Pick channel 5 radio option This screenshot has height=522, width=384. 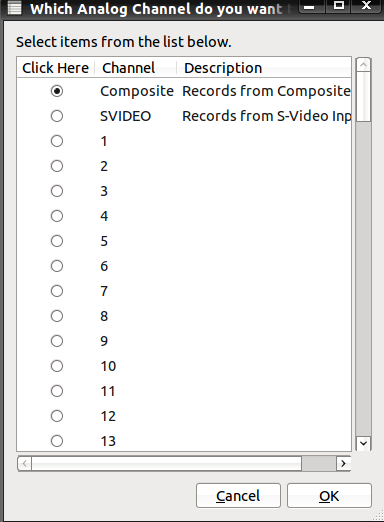(x=57, y=241)
